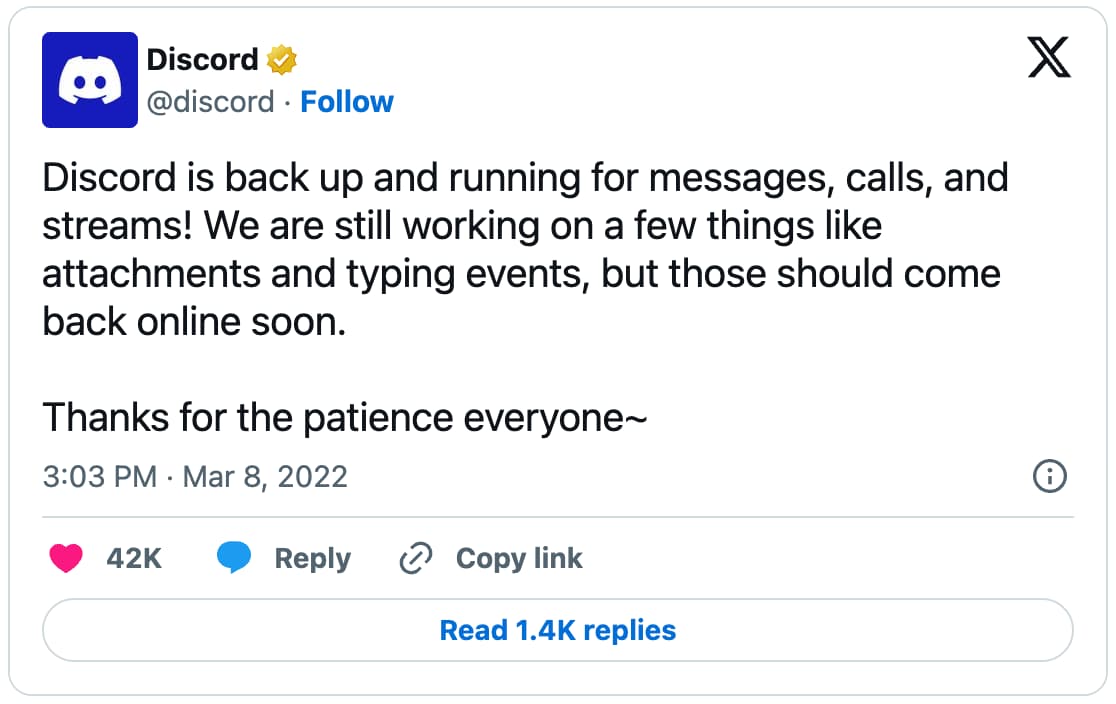Click 'attachments and typing events' text line
1116x704 pixels.
pos(522,274)
